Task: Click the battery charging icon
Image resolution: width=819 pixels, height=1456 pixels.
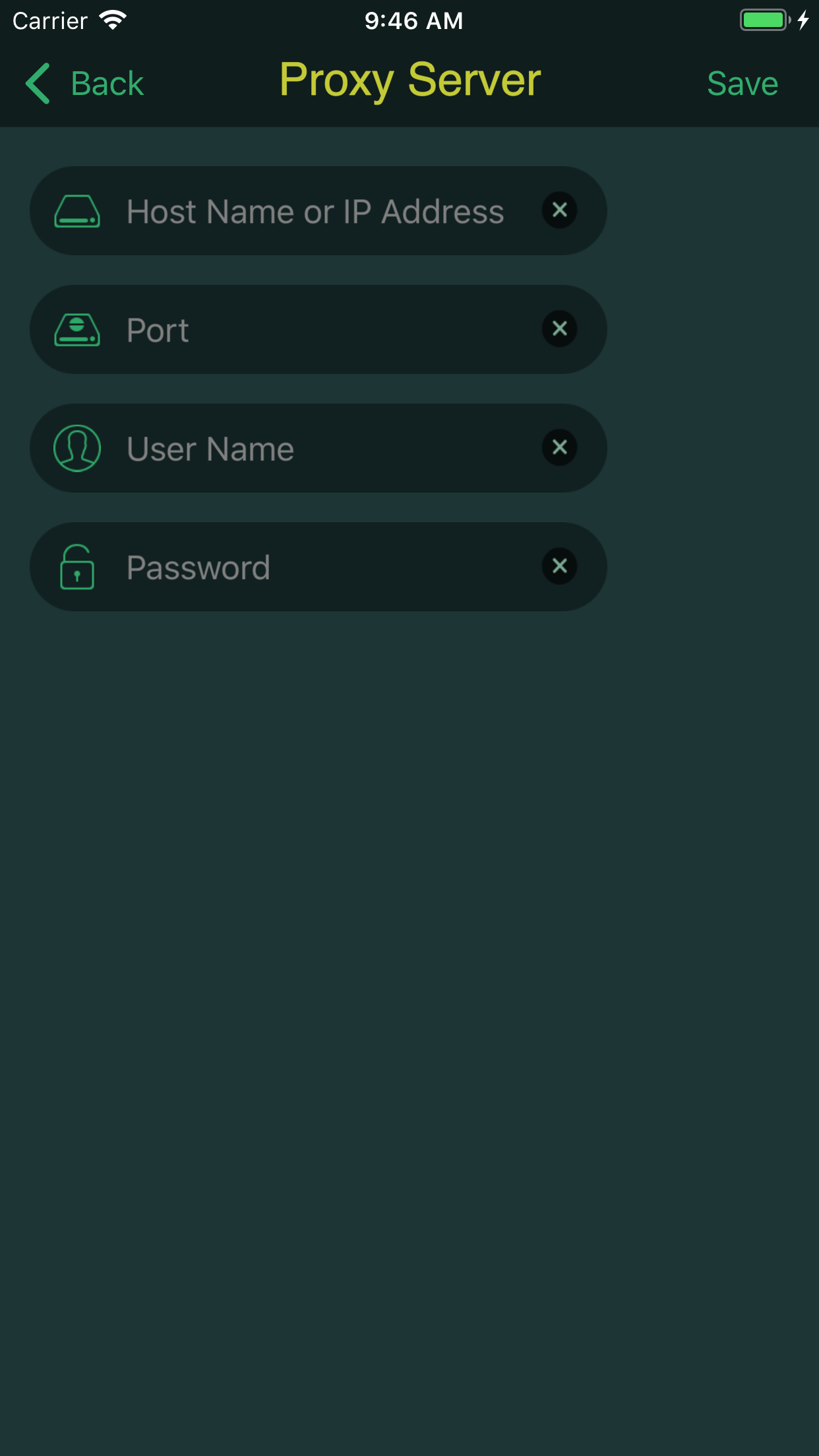Action: click(x=766, y=20)
